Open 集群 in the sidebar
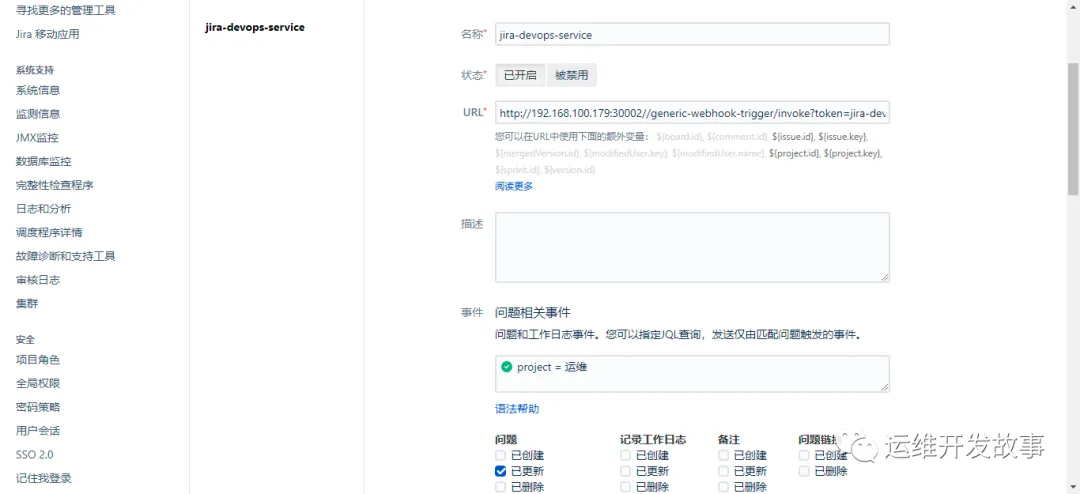The height and width of the screenshot is (494, 1080). click(27, 303)
